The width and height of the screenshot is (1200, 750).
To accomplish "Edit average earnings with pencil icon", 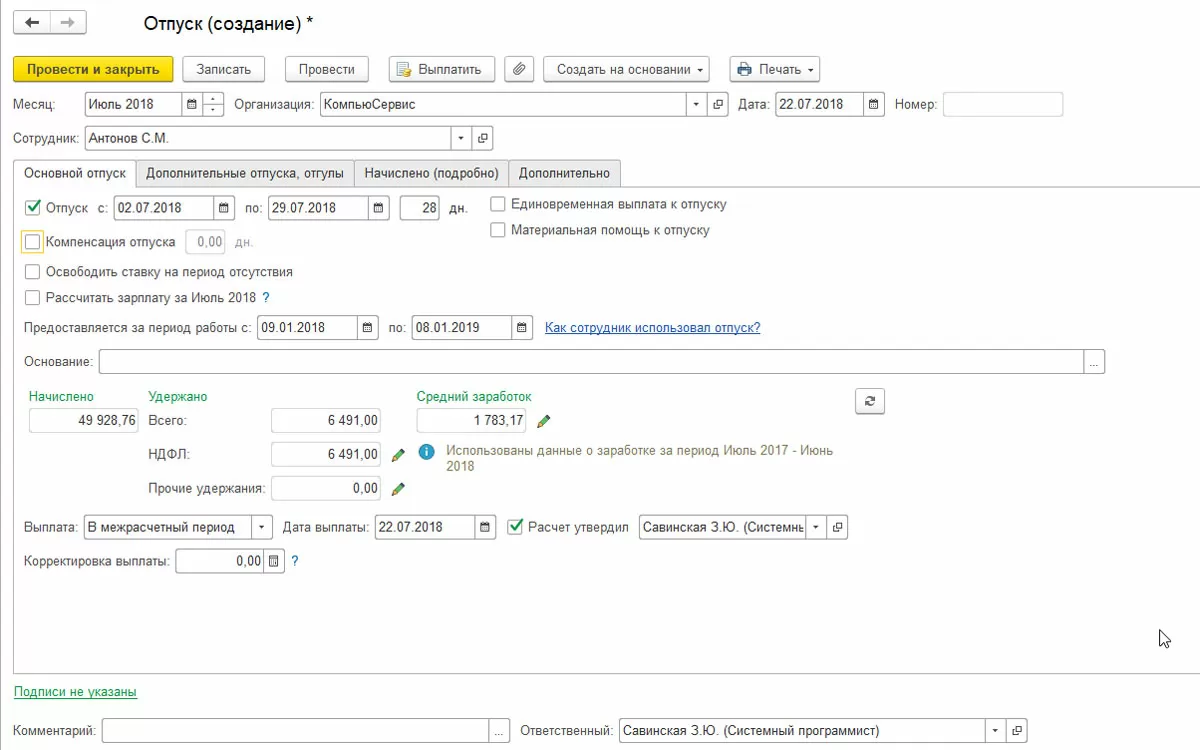I will pos(543,421).
